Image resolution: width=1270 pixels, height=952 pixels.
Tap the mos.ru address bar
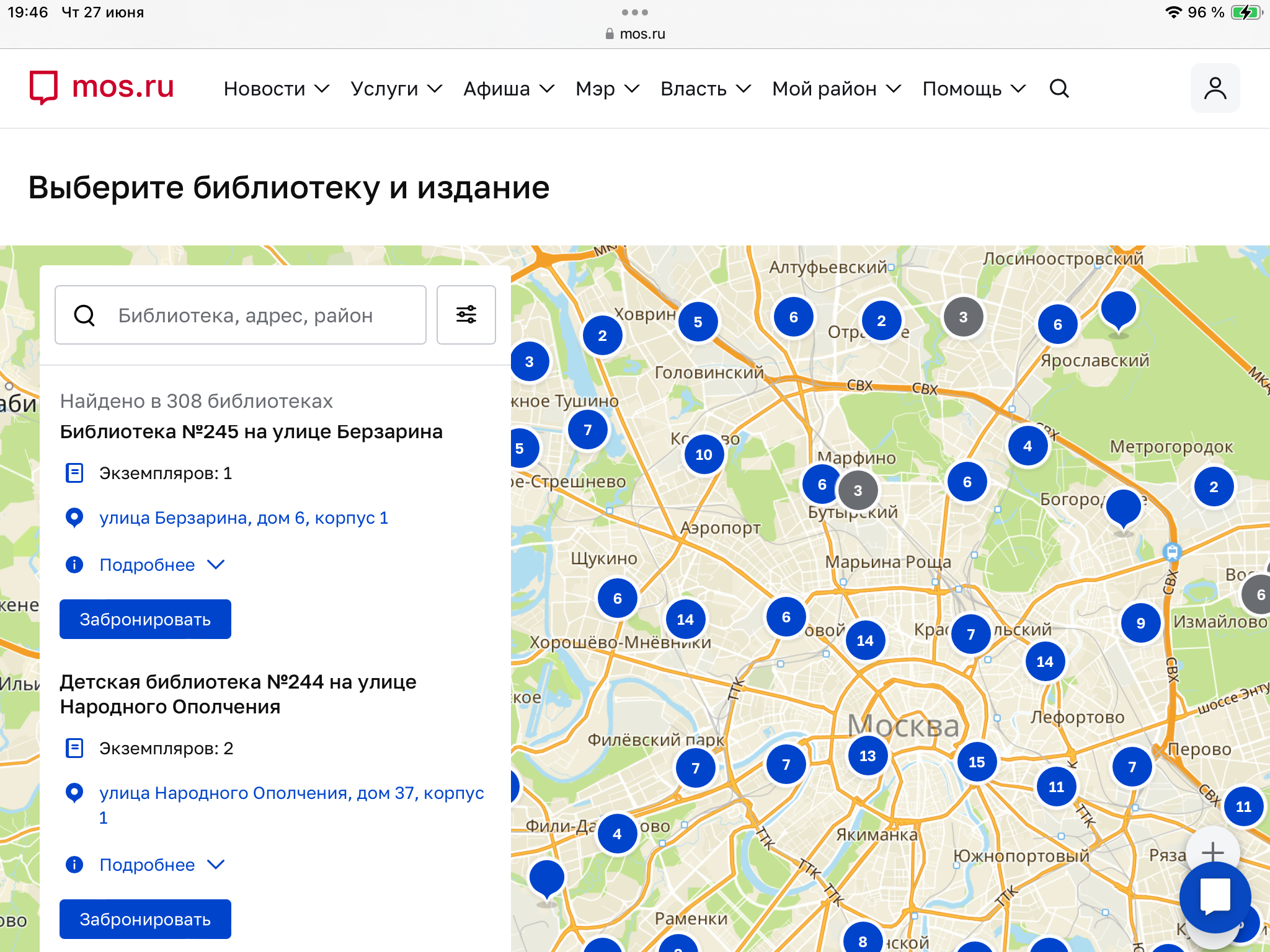click(x=635, y=34)
